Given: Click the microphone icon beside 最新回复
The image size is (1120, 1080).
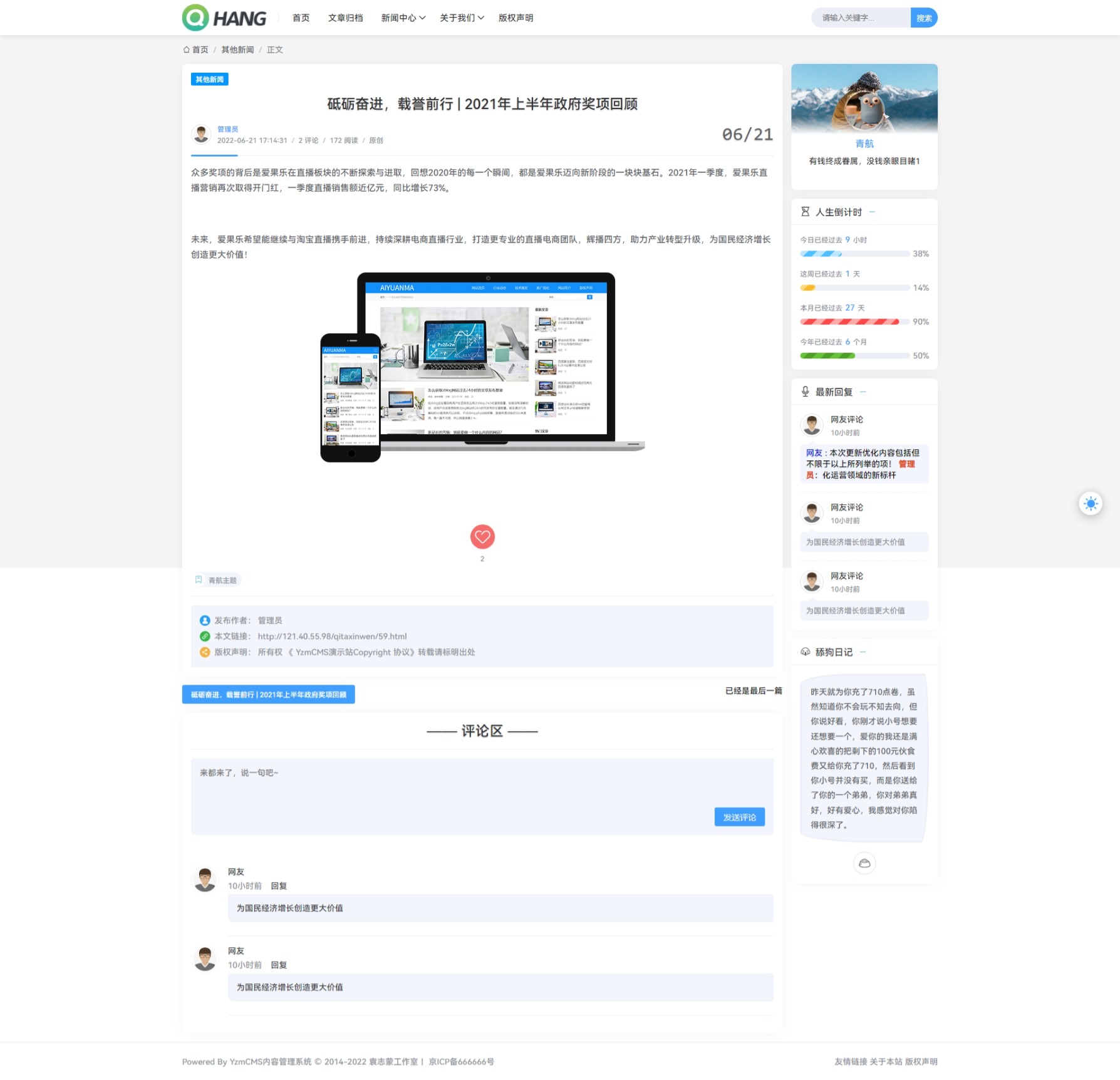Looking at the screenshot, I should [x=806, y=392].
